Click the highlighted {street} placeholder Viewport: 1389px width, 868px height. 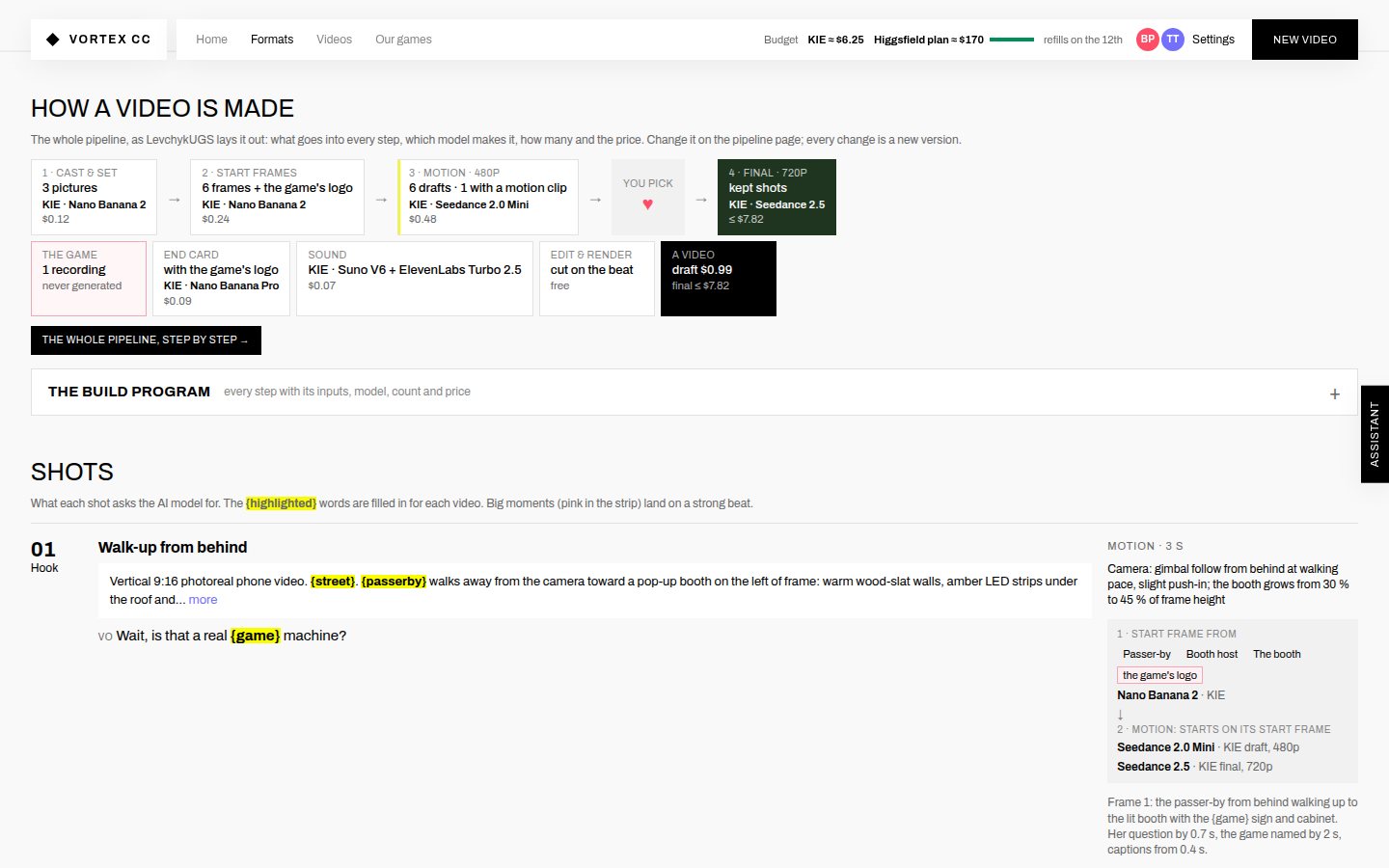[333, 582]
